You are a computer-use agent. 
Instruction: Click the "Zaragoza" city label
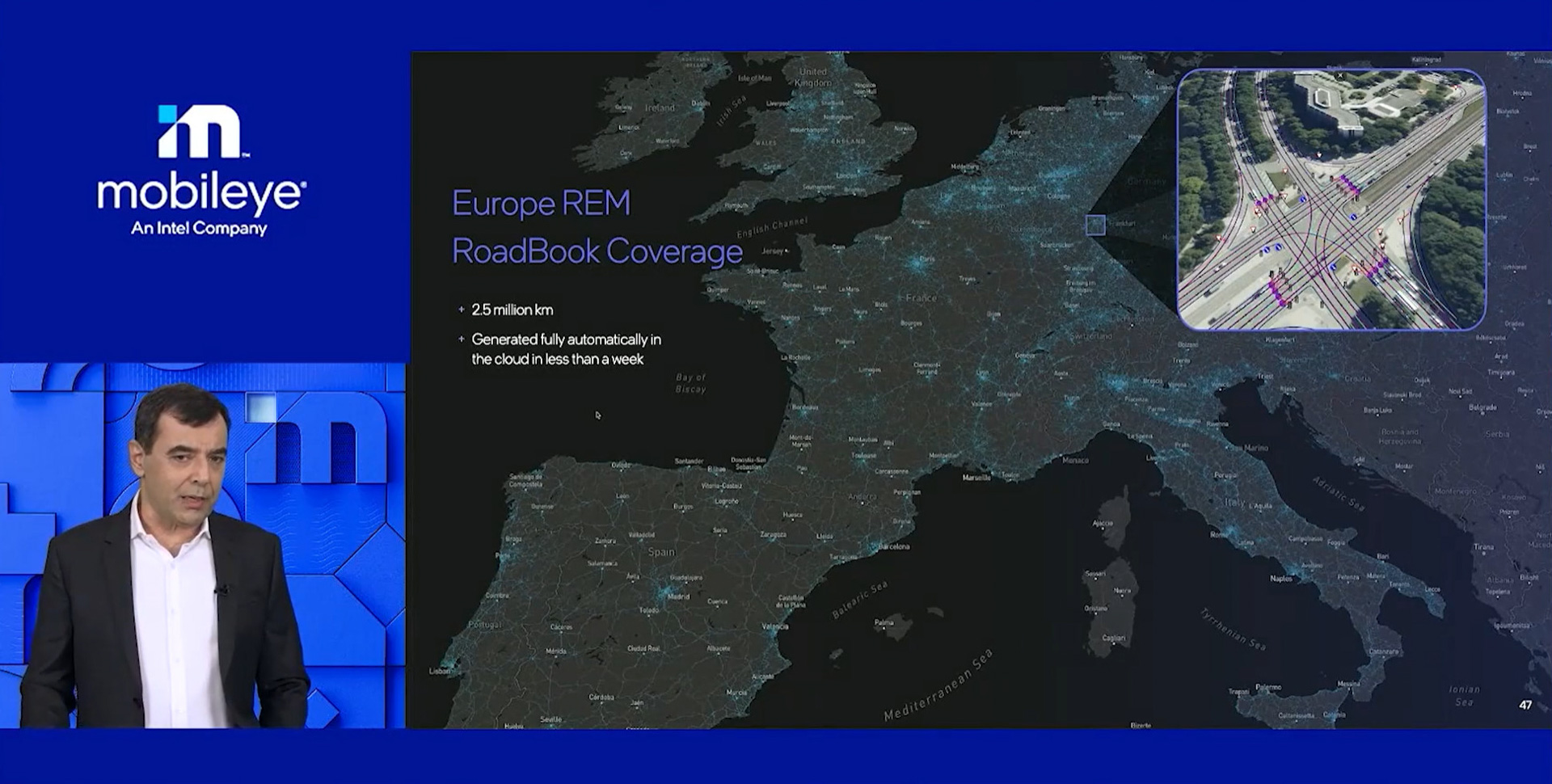click(x=773, y=534)
